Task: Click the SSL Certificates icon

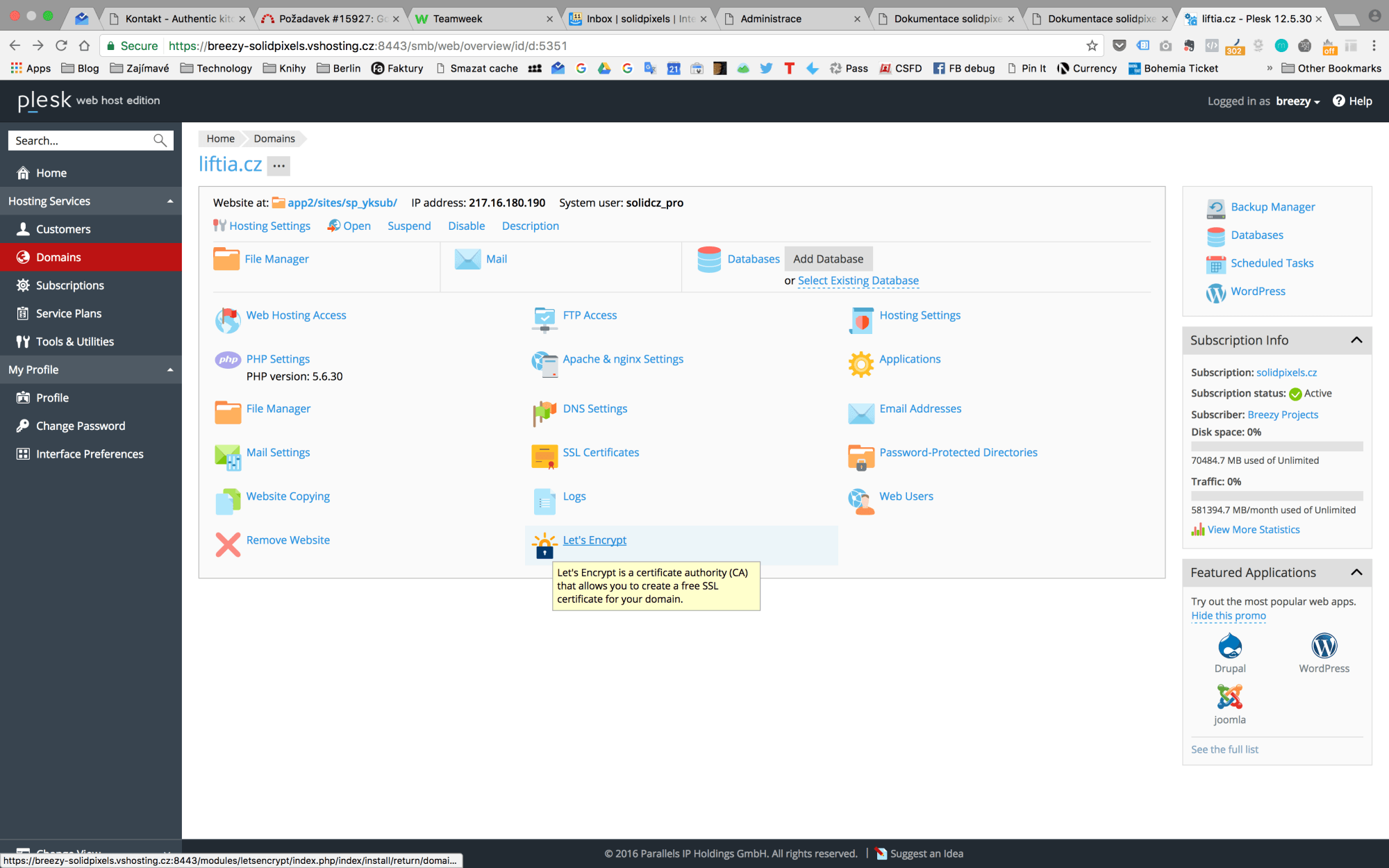Action: pos(544,457)
